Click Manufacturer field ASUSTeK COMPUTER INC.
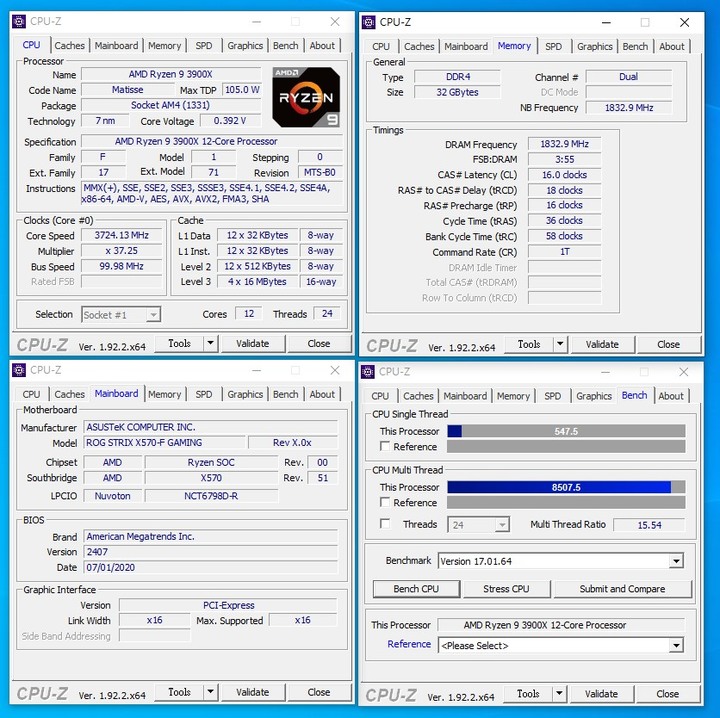The image size is (720, 718). tap(210, 427)
